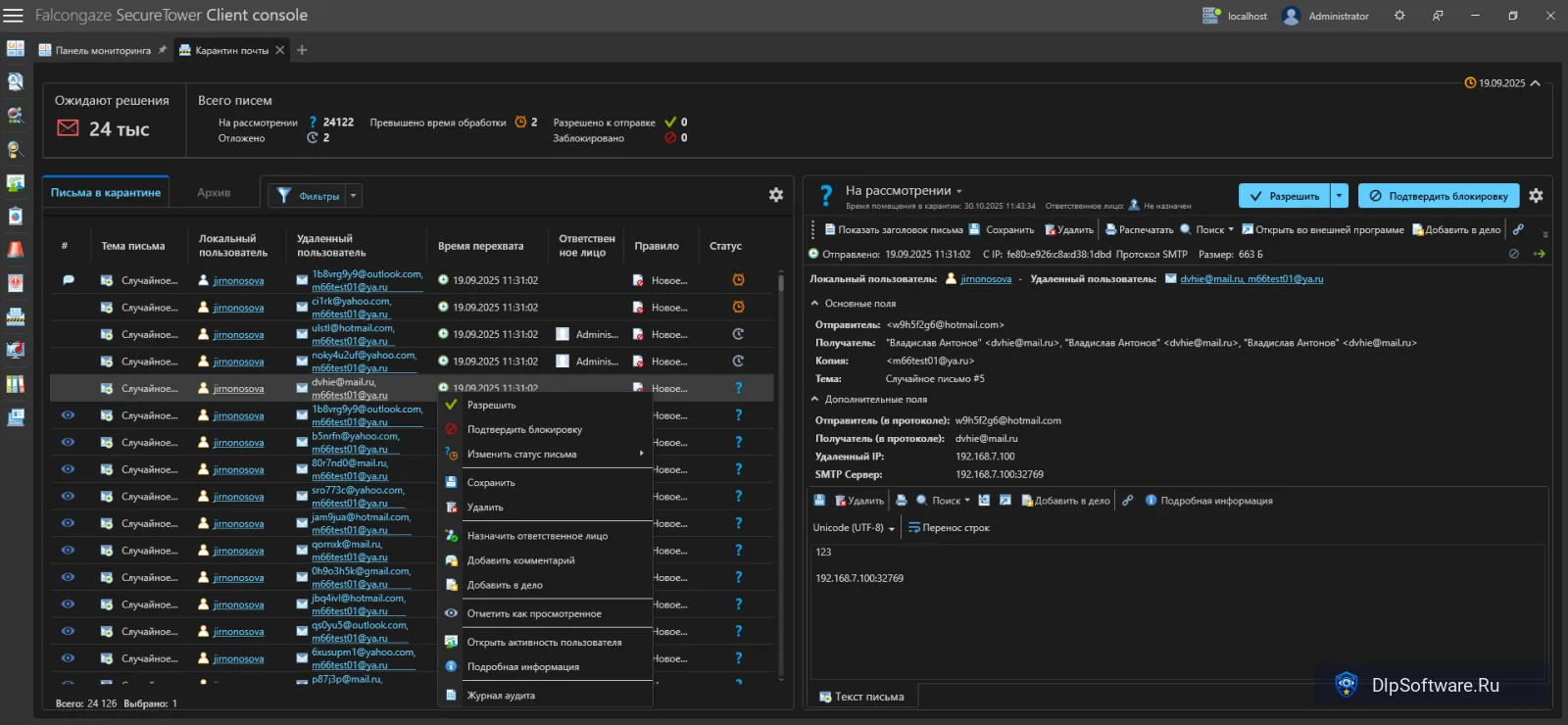Click the Theme settings sun icon
The height and width of the screenshot is (725, 1568).
[1399, 16]
